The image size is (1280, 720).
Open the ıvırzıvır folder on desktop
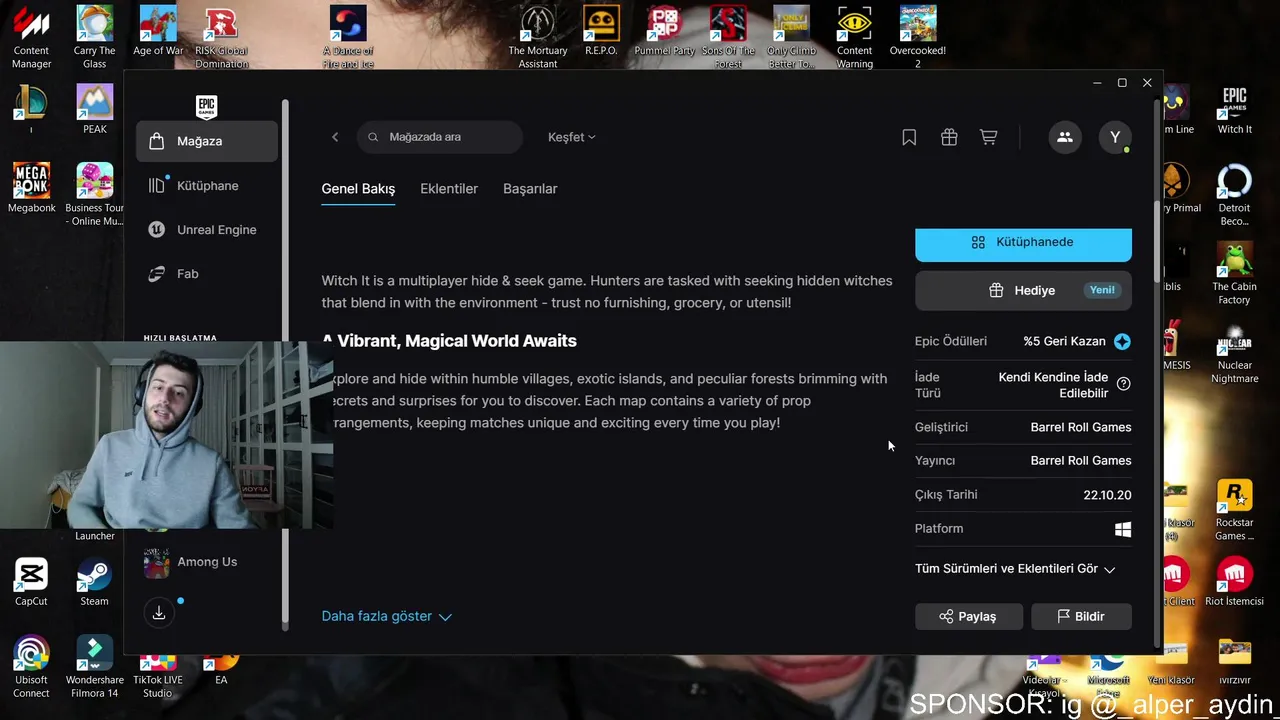coord(1234,661)
